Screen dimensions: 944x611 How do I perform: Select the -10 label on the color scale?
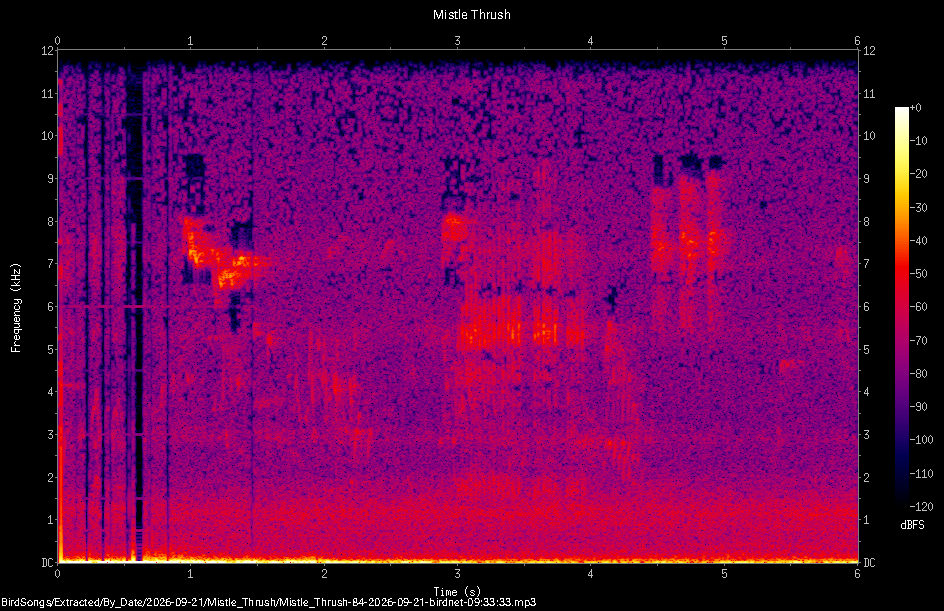pos(919,141)
